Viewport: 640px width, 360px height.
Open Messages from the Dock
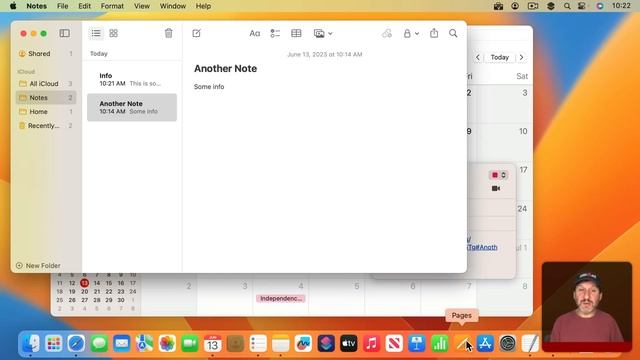point(99,343)
